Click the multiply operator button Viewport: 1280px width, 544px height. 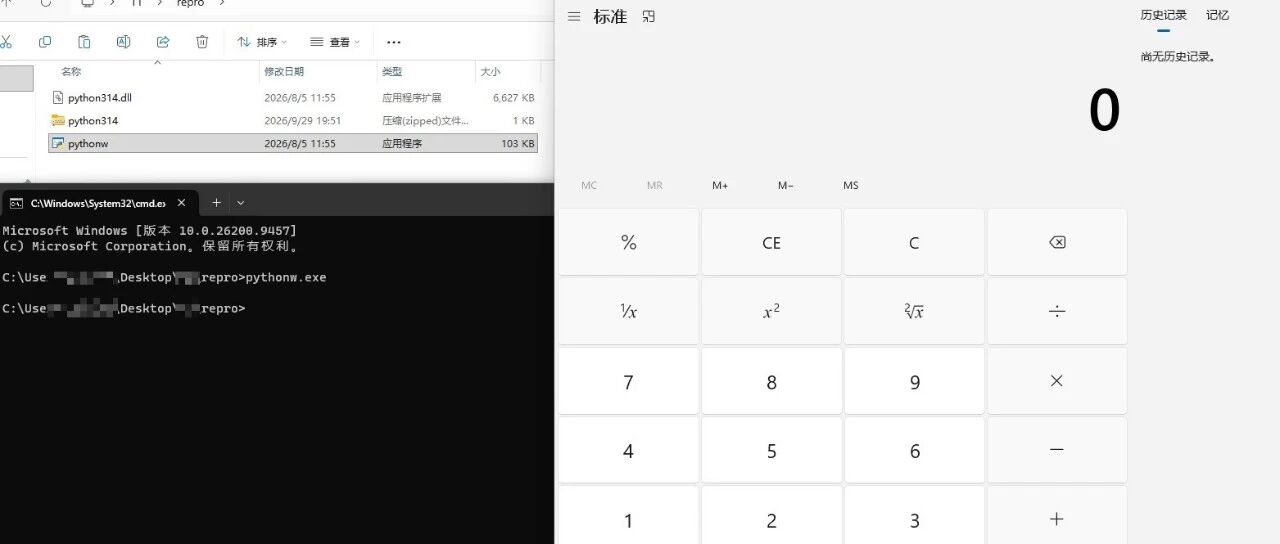[x=1057, y=381]
